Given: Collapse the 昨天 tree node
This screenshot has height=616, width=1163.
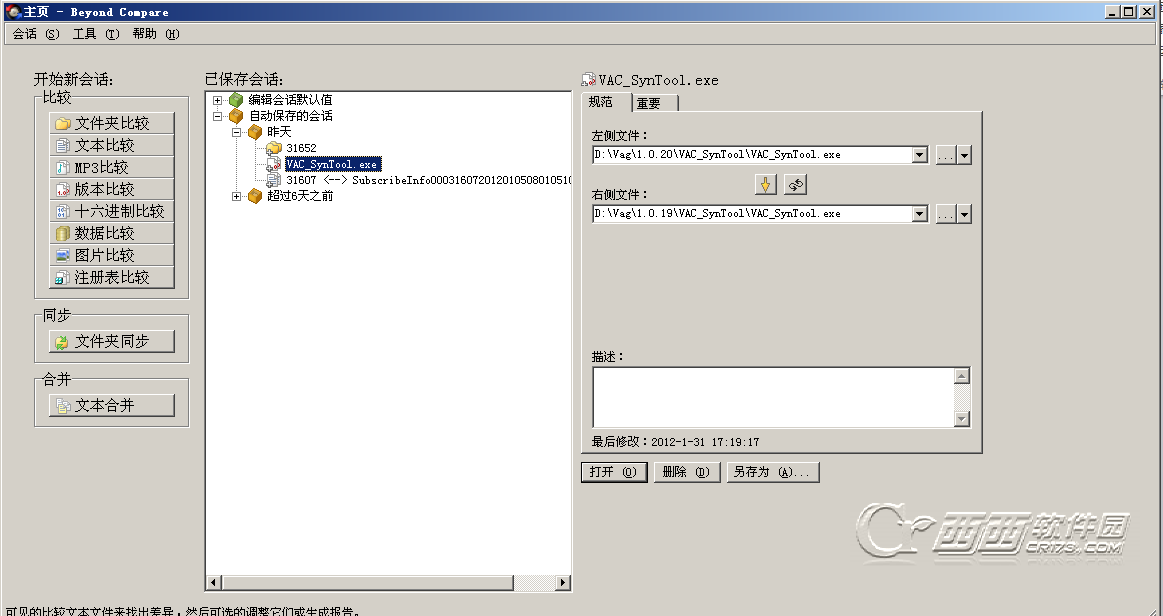Looking at the screenshot, I should 237,132.
